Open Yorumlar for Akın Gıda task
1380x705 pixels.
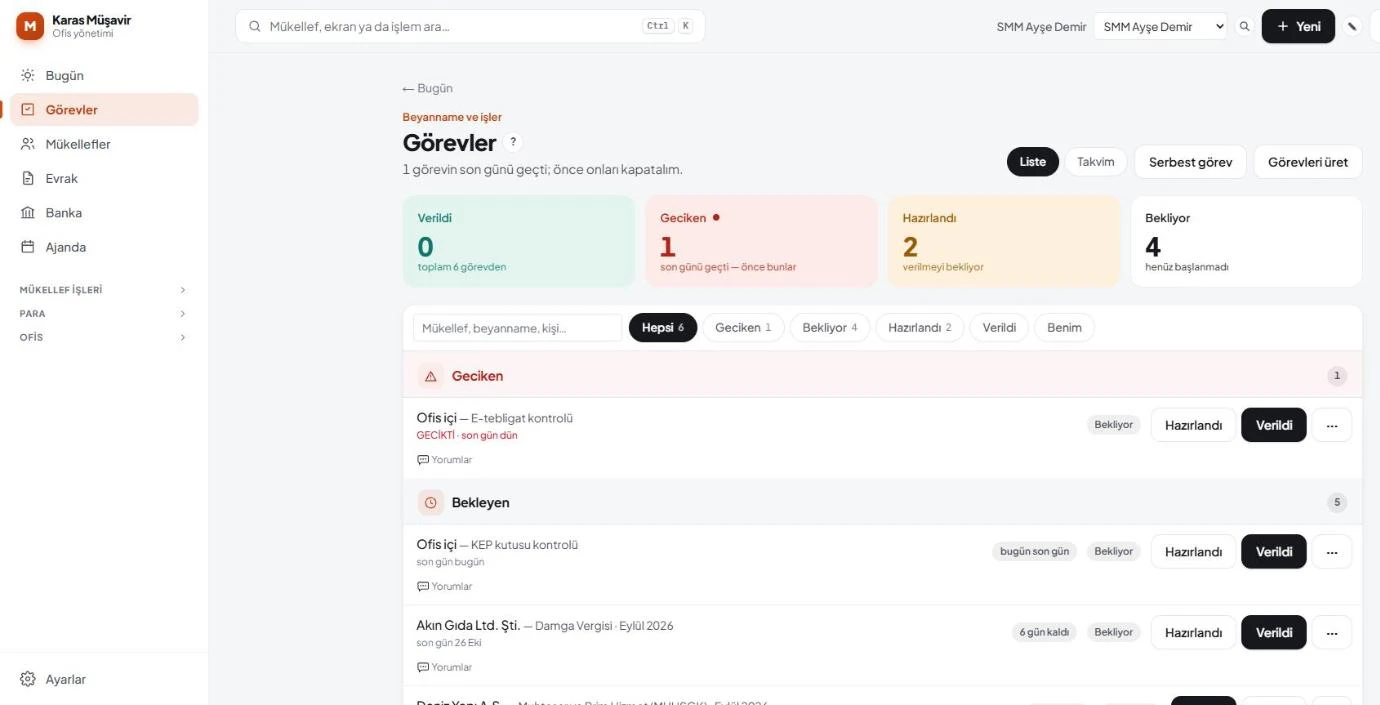(x=445, y=667)
